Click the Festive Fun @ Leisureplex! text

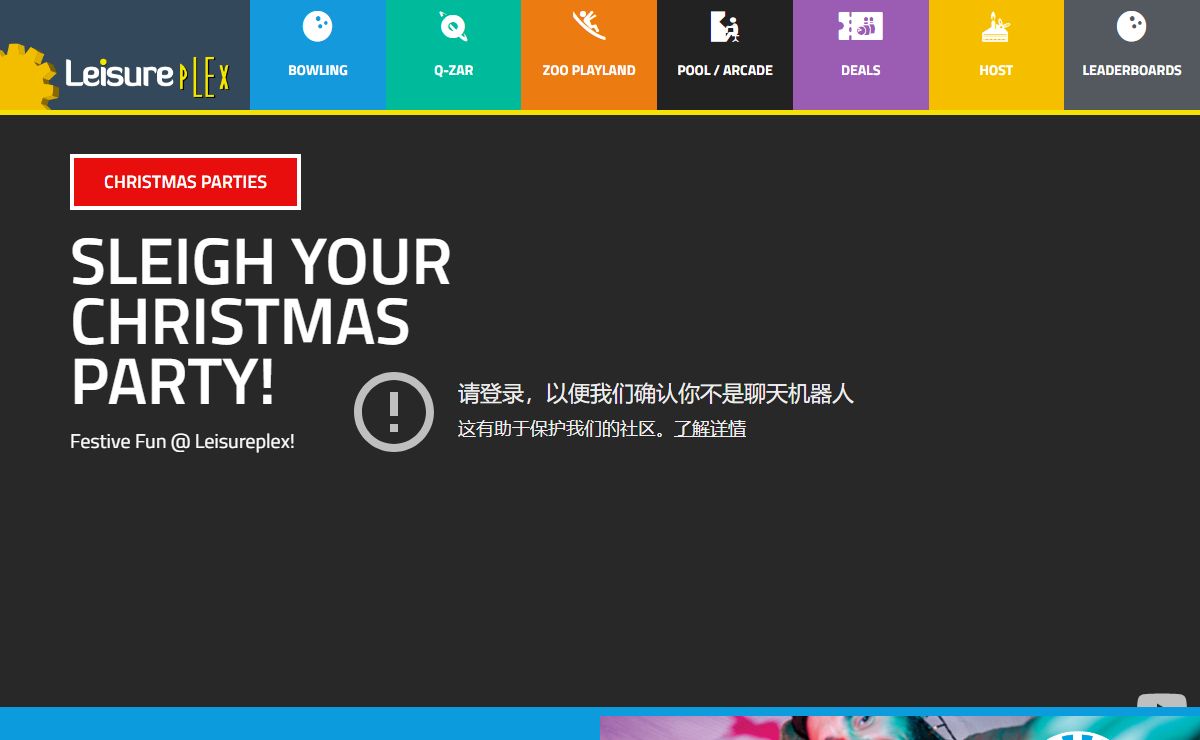tap(182, 441)
